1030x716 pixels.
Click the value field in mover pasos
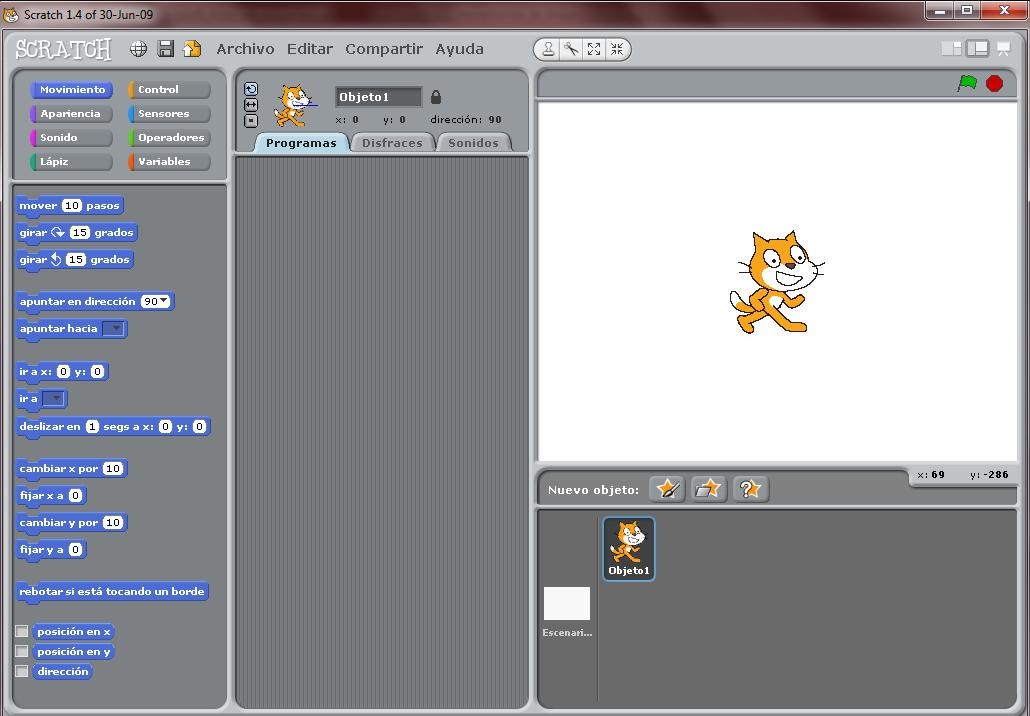(72, 206)
